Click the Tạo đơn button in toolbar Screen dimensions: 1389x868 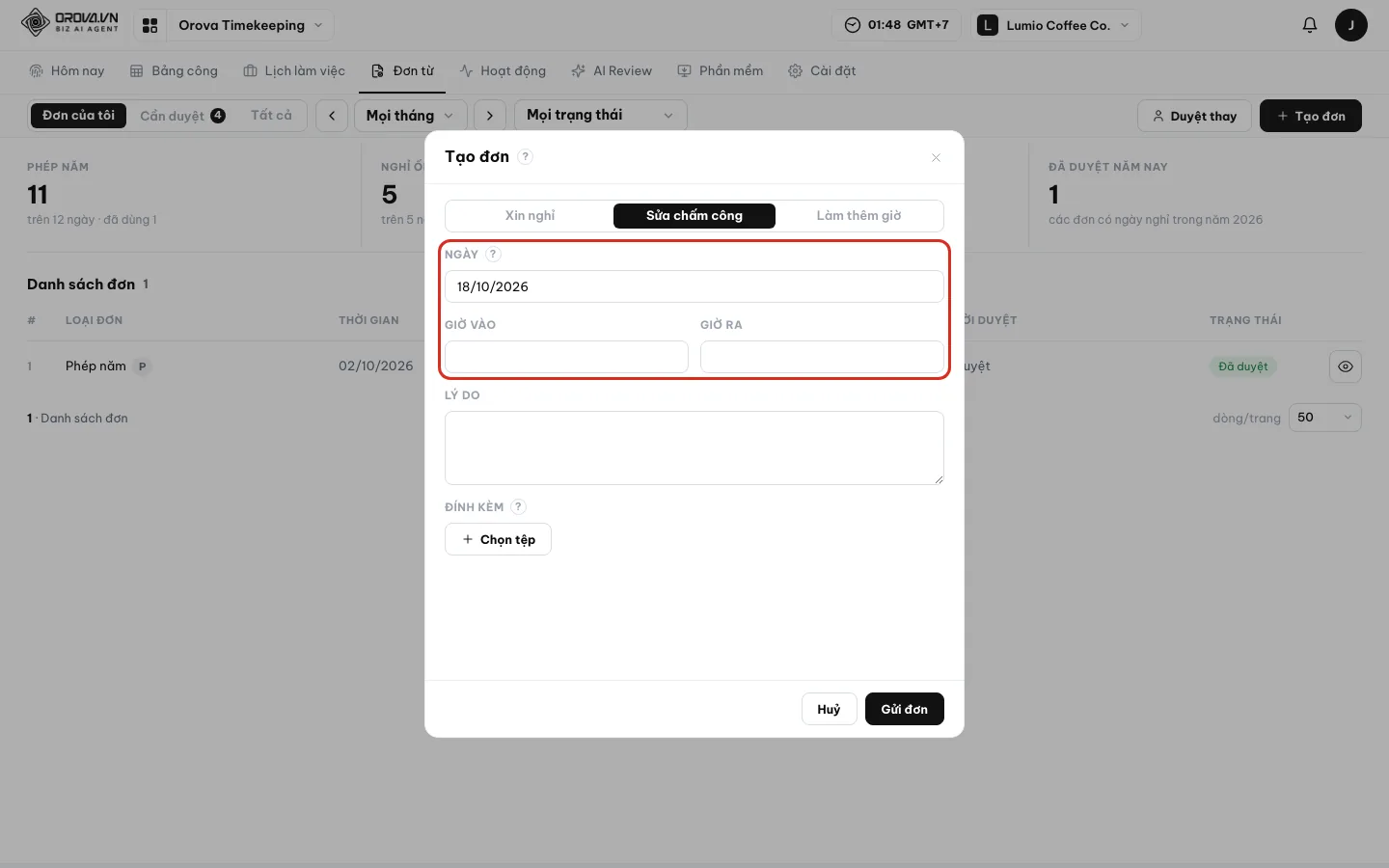(x=1311, y=116)
